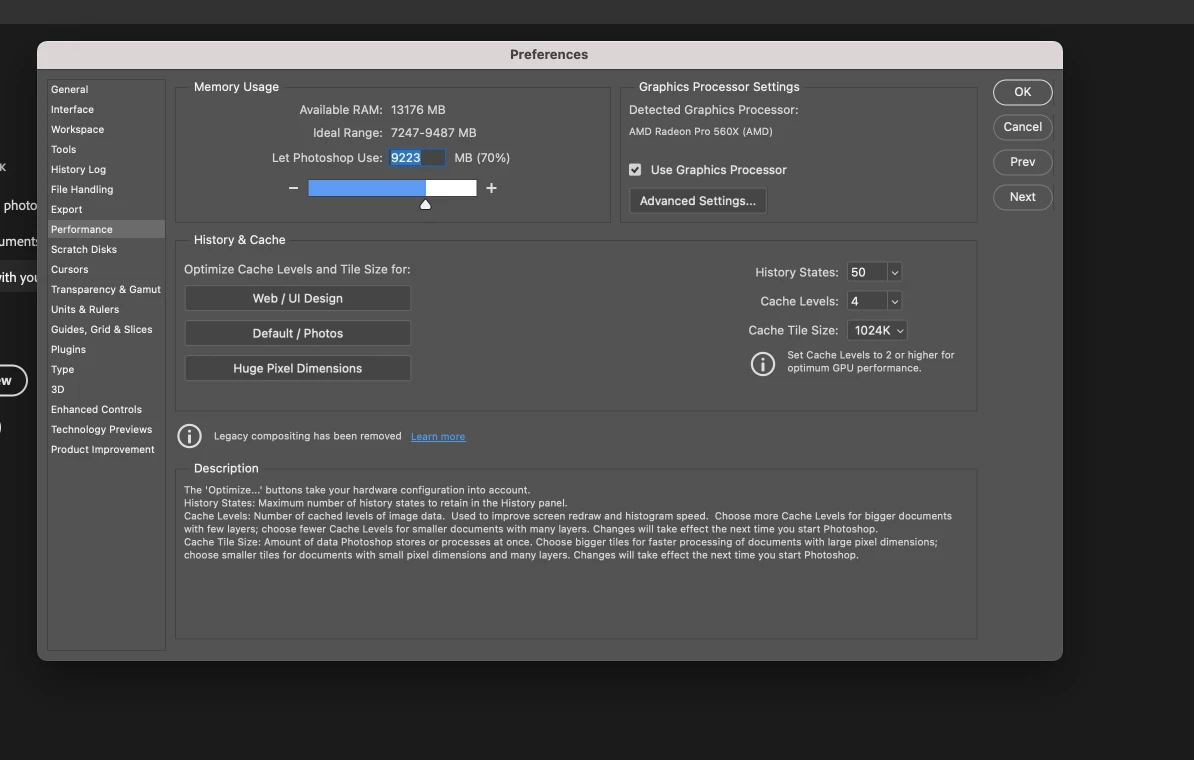Click the History States value field

(x=867, y=273)
